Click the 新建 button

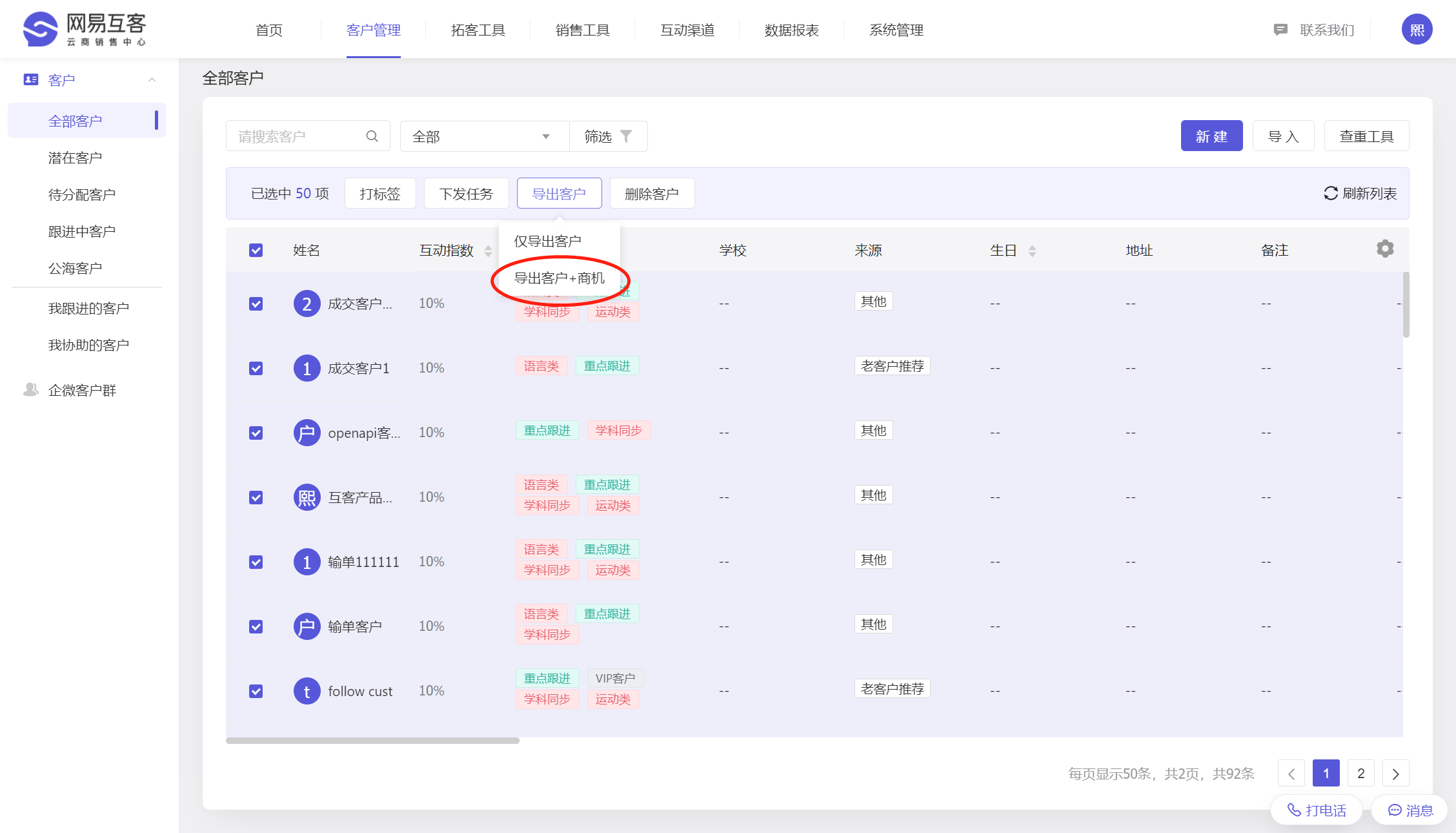pyautogui.click(x=1211, y=136)
